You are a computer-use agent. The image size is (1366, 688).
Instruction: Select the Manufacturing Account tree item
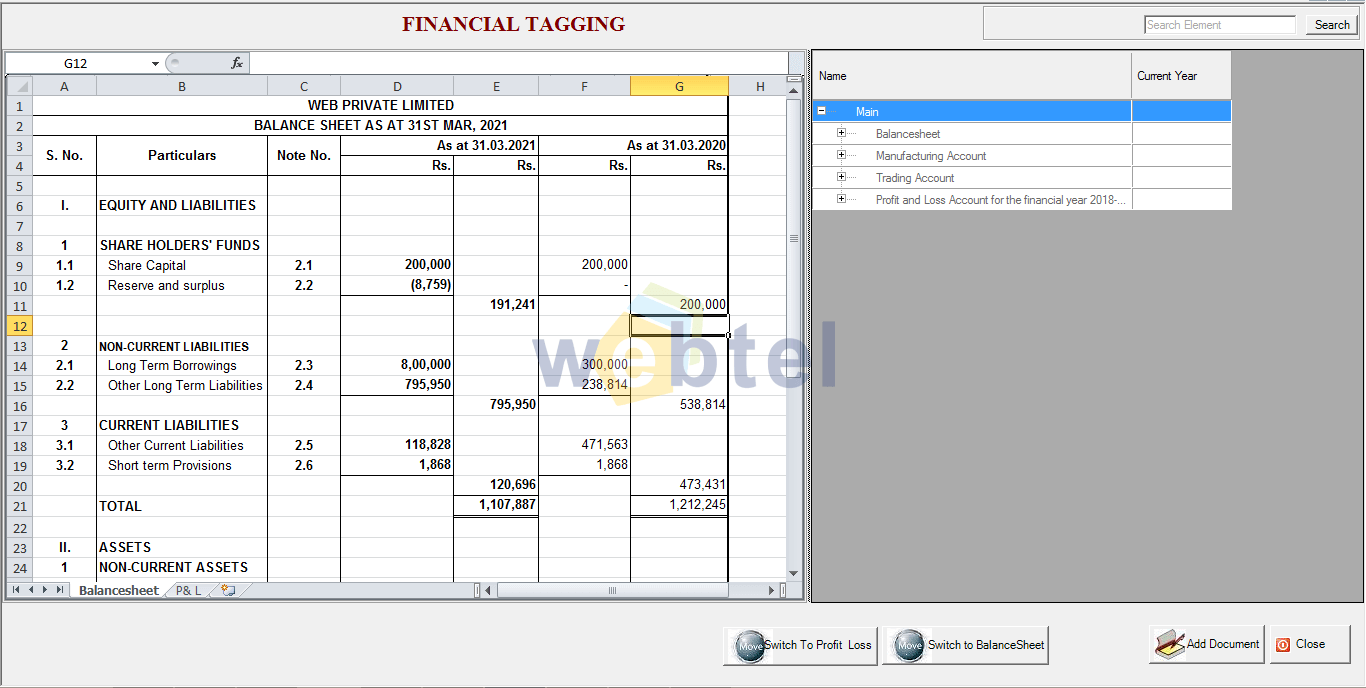coord(931,156)
